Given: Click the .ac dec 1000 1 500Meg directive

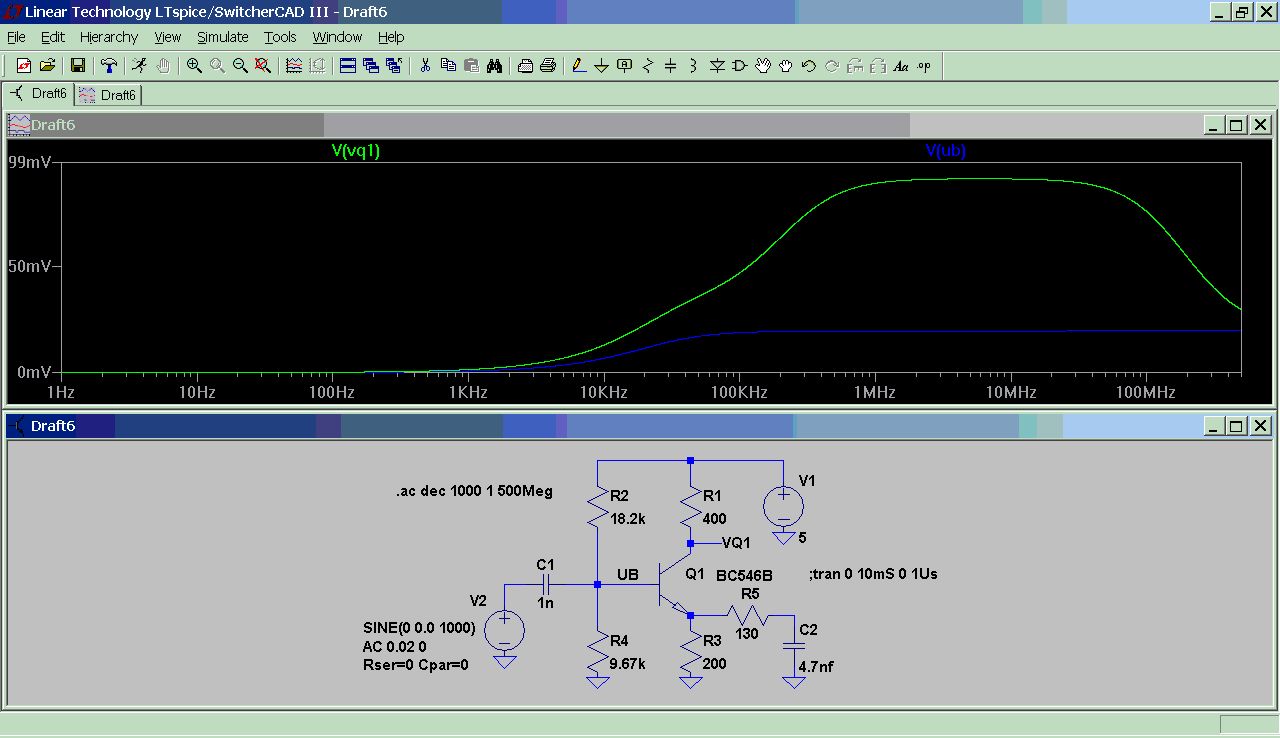Looking at the screenshot, I should click(474, 492).
